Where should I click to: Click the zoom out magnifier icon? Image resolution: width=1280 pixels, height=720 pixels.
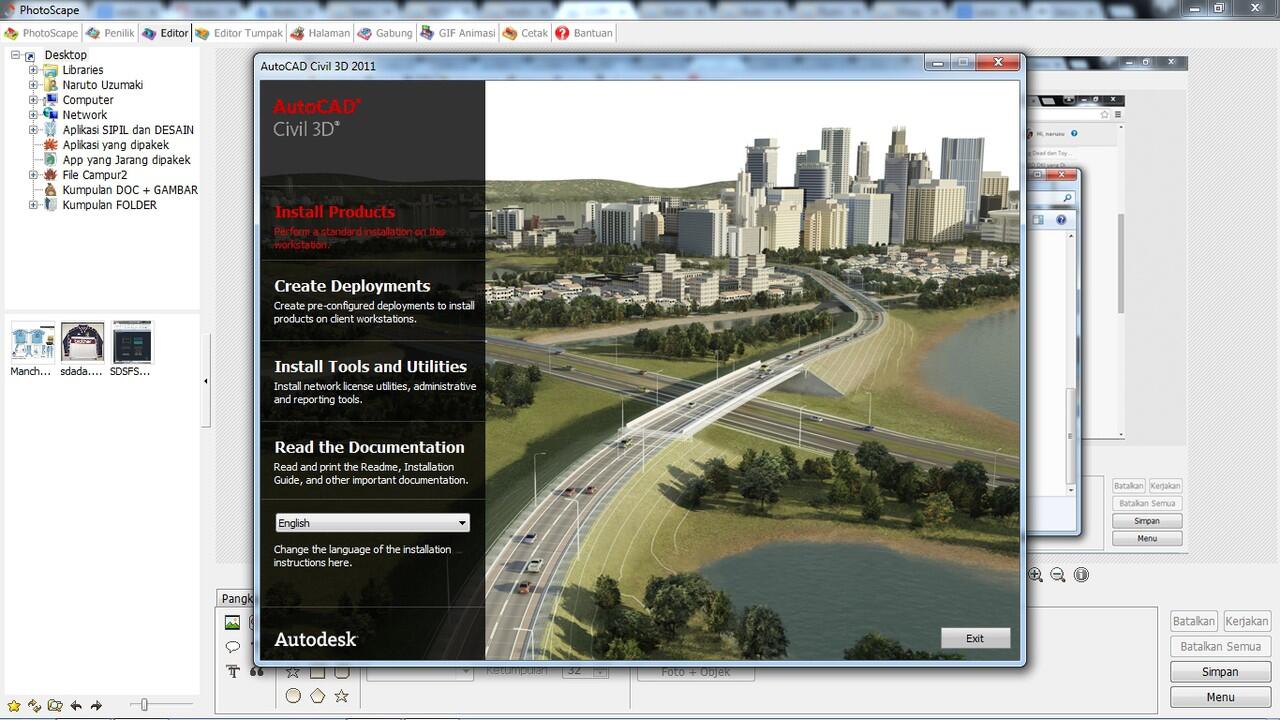click(1058, 575)
